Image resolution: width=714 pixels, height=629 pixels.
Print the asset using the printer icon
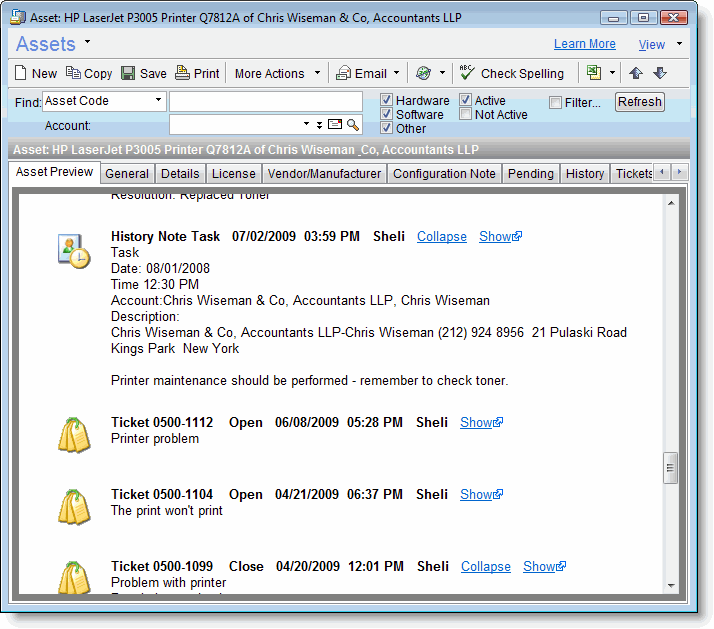tap(183, 73)
